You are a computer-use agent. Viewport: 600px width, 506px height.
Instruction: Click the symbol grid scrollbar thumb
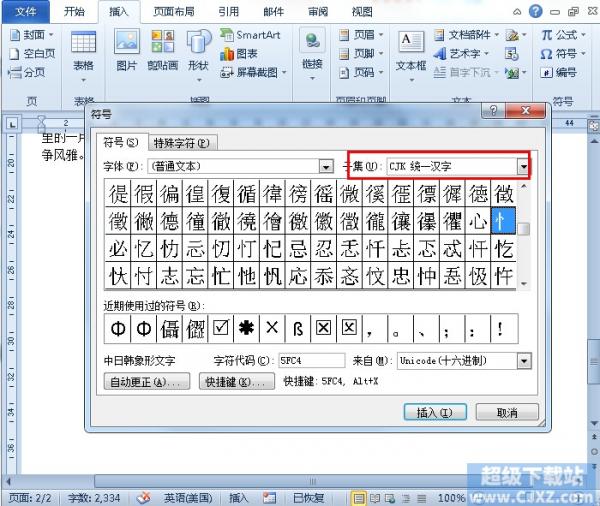[x=523, y=229]
